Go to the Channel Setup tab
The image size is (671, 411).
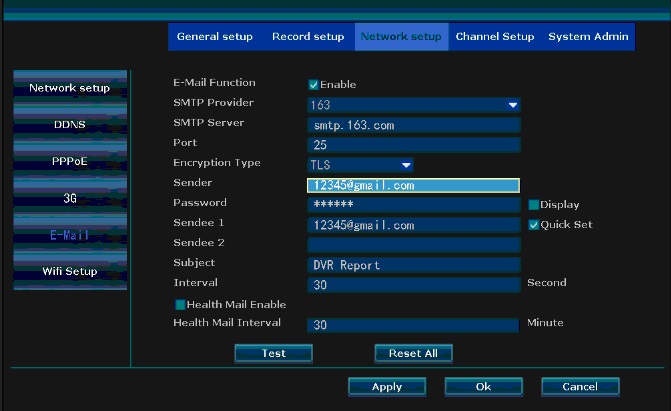[494, 37]
